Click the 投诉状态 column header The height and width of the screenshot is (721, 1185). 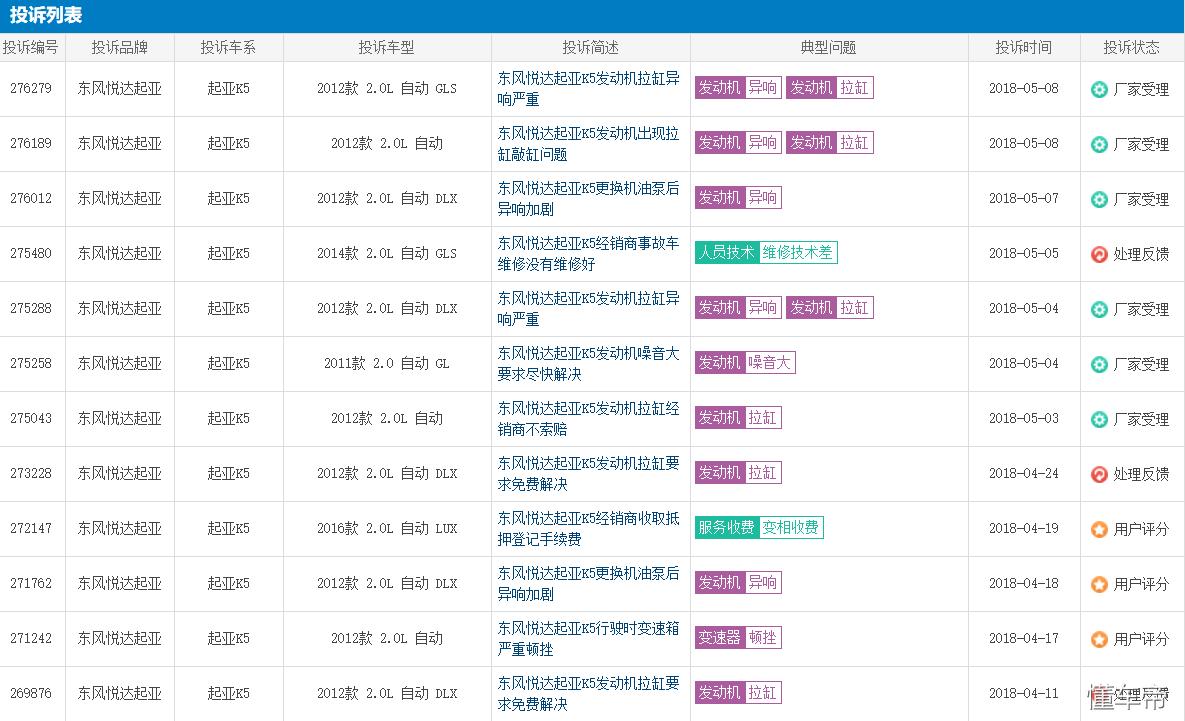click(1130, 46)
